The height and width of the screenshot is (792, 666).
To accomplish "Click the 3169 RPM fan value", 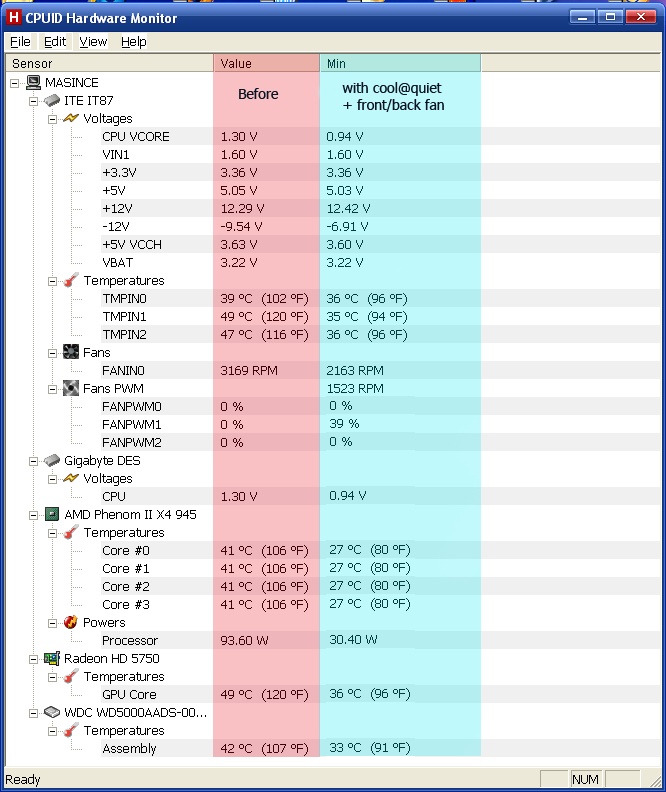I will 249,371.
